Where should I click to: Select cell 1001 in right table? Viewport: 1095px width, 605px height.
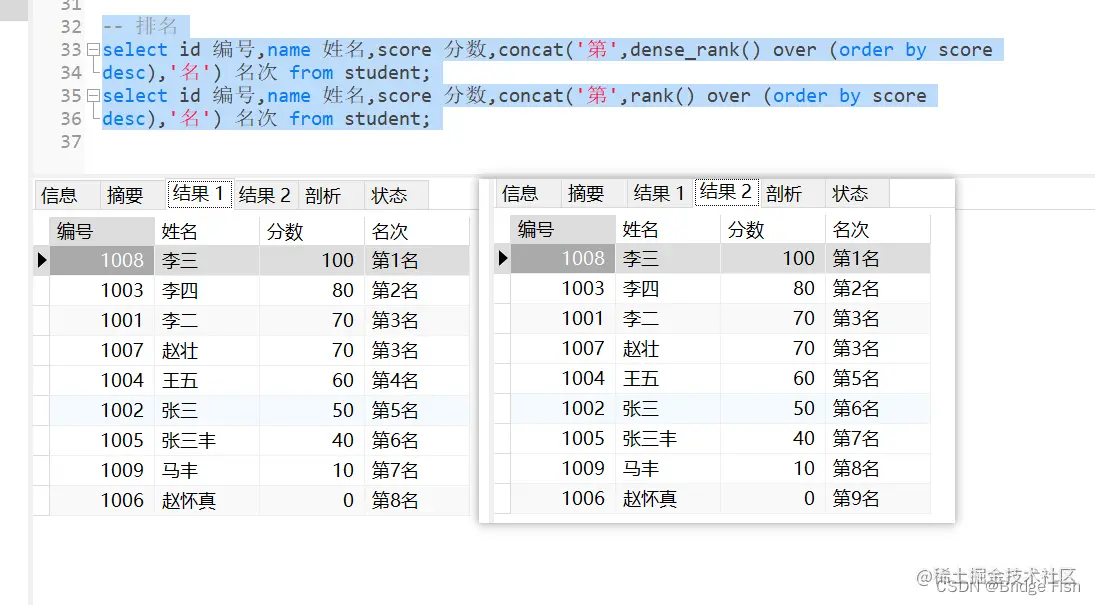[563, 318]
